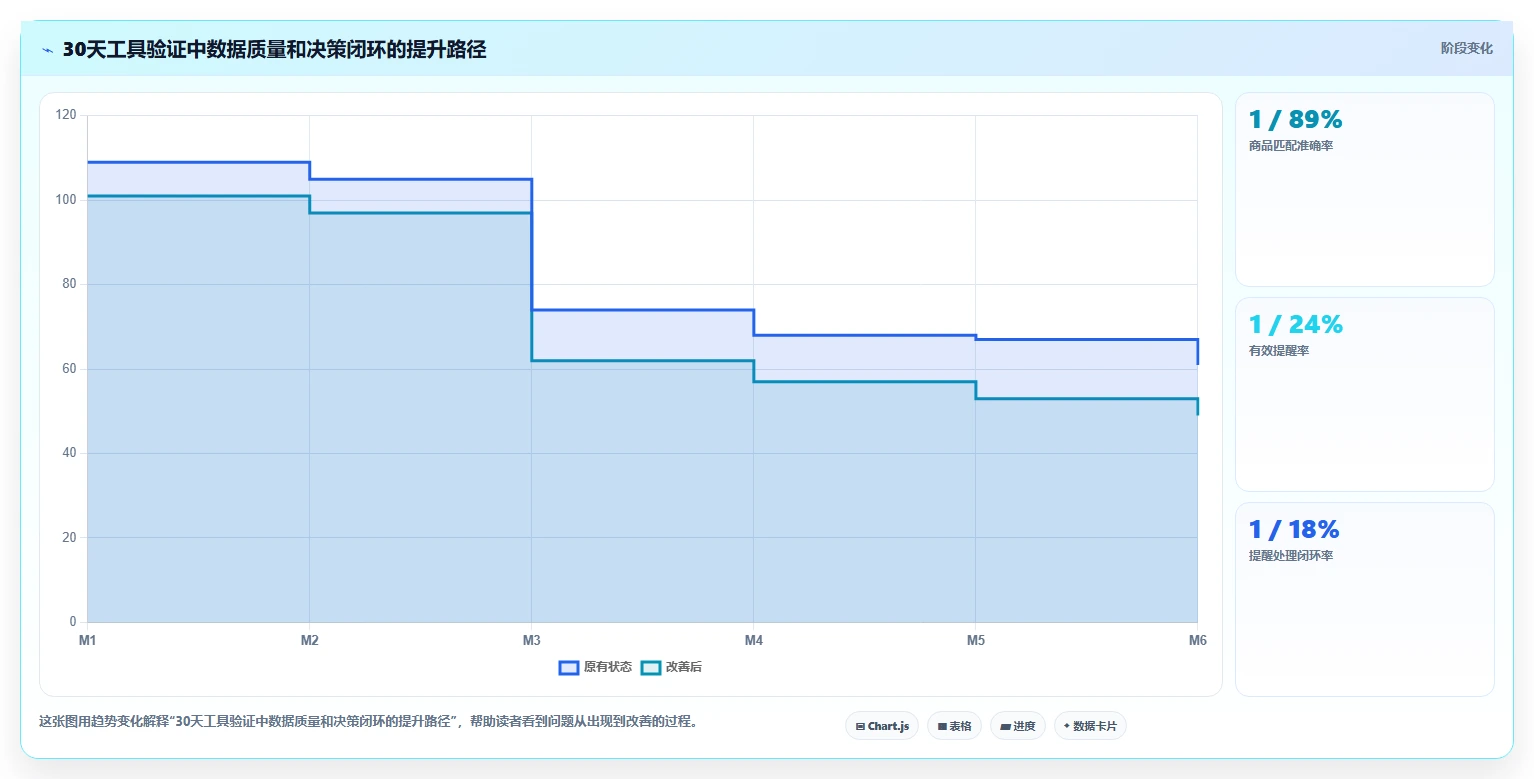
Task: Click the 40 y-axis value
Action: [x=69, y=453]
